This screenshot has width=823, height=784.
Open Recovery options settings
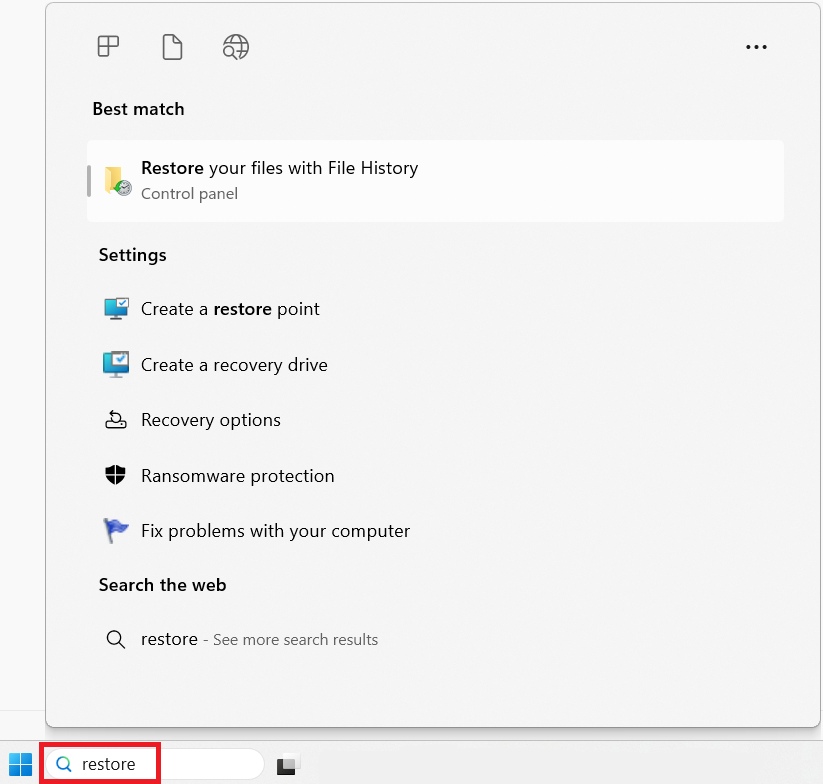211,419
